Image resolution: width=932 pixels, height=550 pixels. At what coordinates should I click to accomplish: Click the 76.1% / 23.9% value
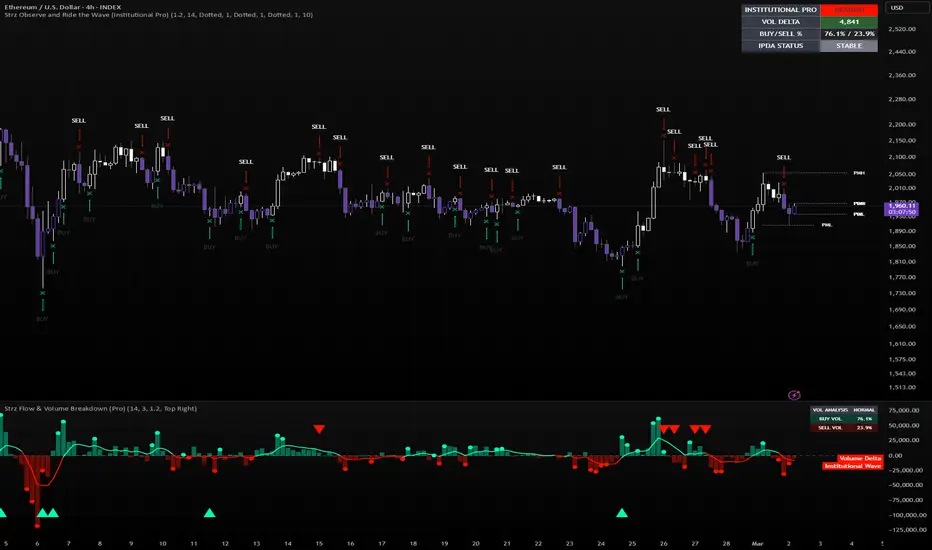(x=849, y=34)
